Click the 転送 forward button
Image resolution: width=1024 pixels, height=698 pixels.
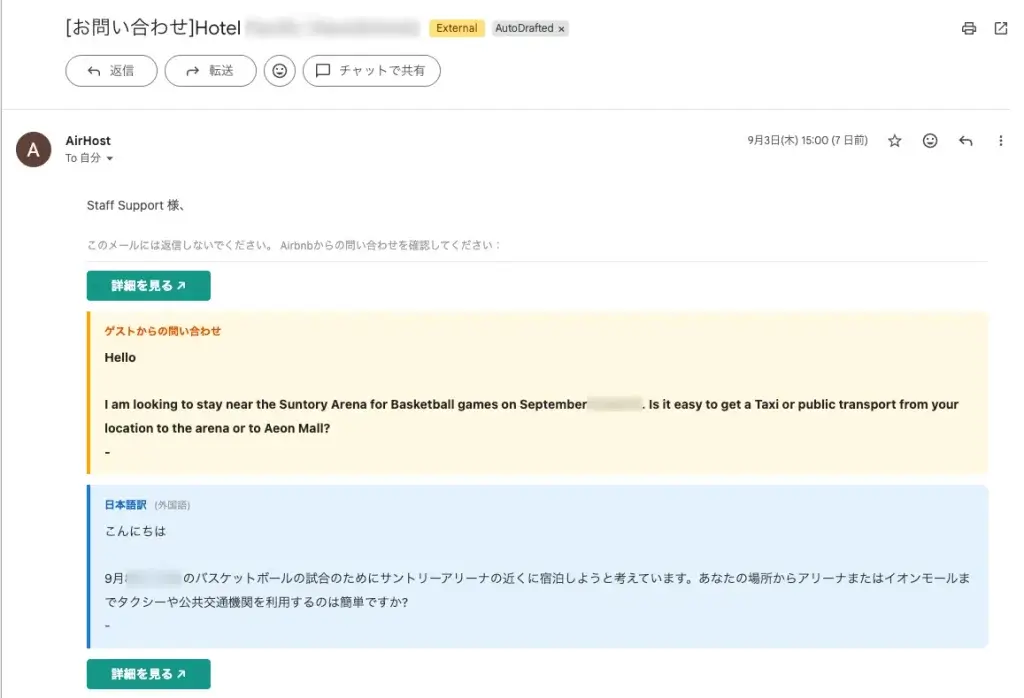tap(210, 71)
